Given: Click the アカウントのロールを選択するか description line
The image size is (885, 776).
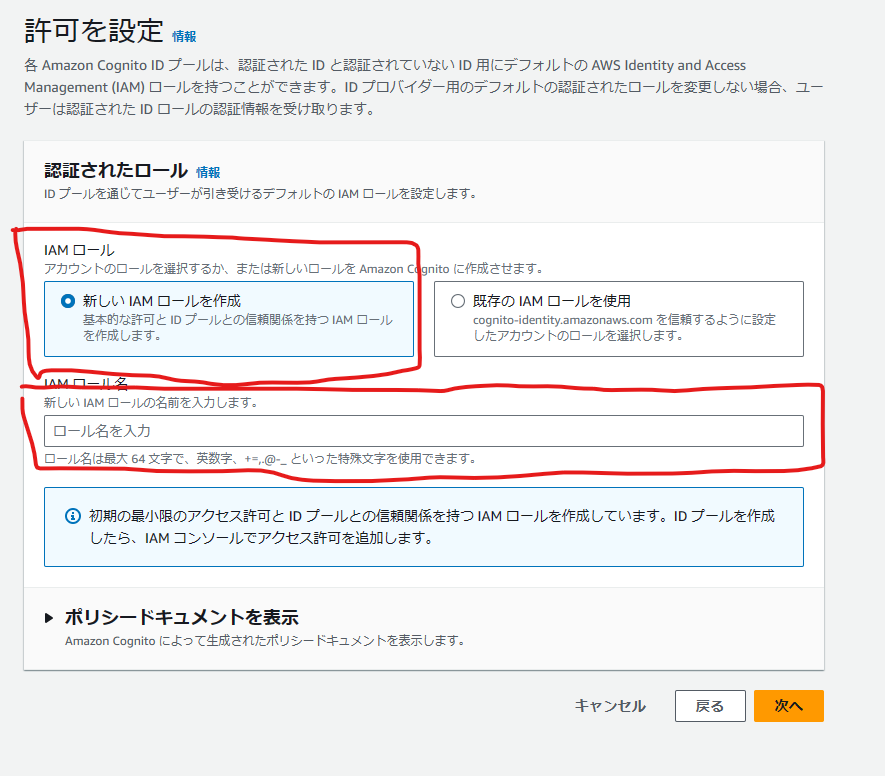Looking at the screenshot, I should coord(293,269).
